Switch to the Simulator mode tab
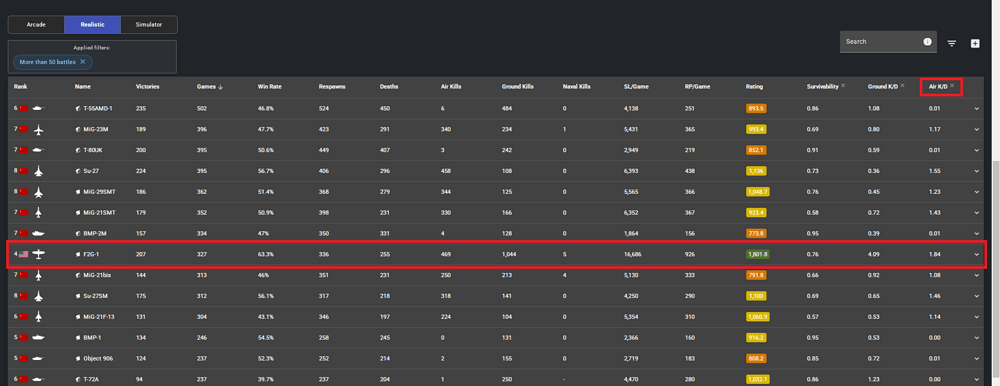This screenshot has height=386, width=1000. click(x=149, y=25)
